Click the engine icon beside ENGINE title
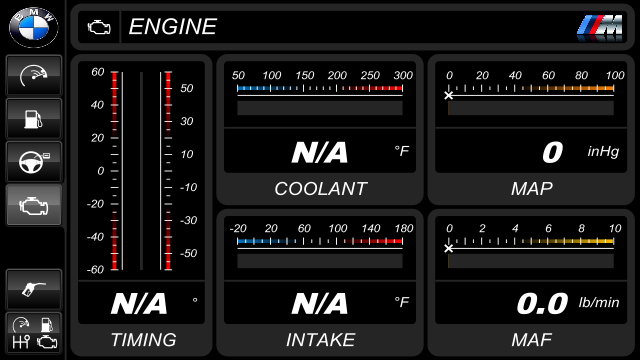This screenshot has height=360, width=640. (x=99, y=27)
